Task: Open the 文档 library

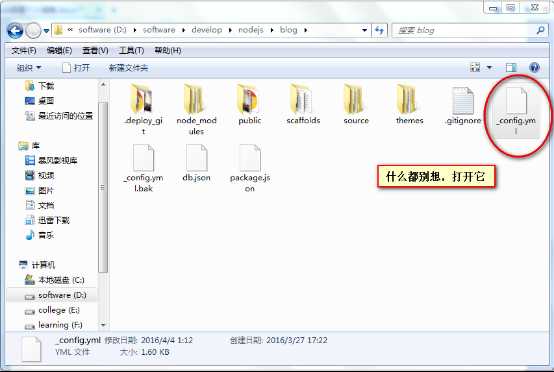Action: pyautogui.click(x=39, y=205)
